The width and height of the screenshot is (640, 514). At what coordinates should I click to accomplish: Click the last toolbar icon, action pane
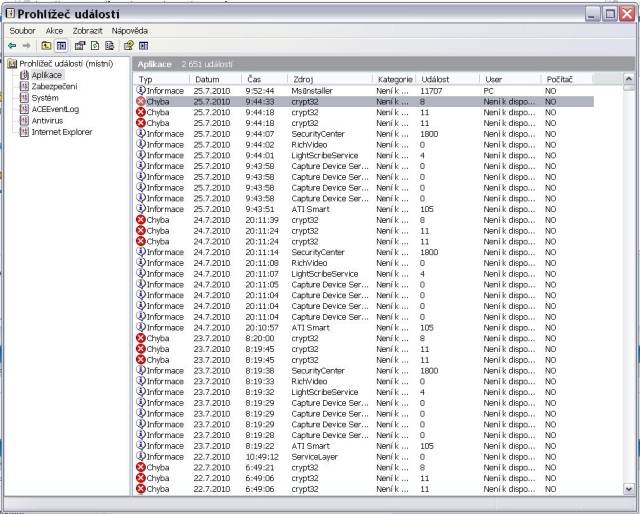coord(144,46)
